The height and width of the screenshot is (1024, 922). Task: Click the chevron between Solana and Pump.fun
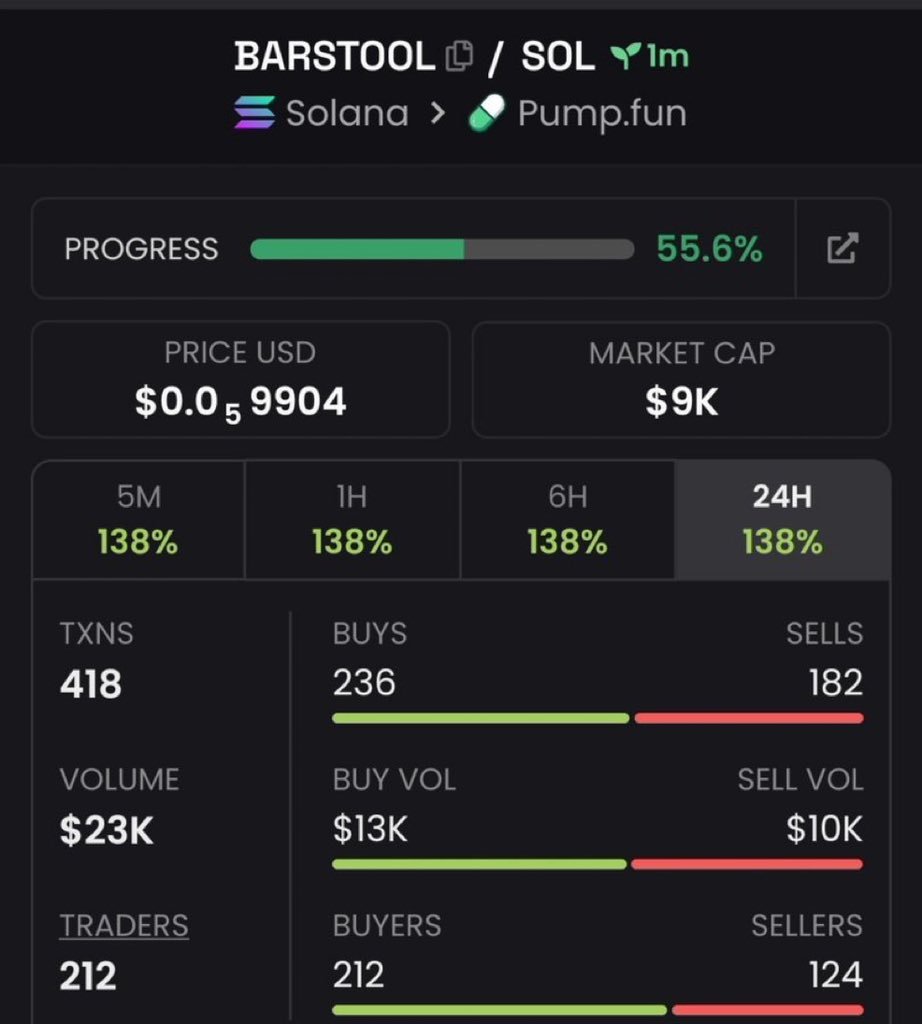438,113
